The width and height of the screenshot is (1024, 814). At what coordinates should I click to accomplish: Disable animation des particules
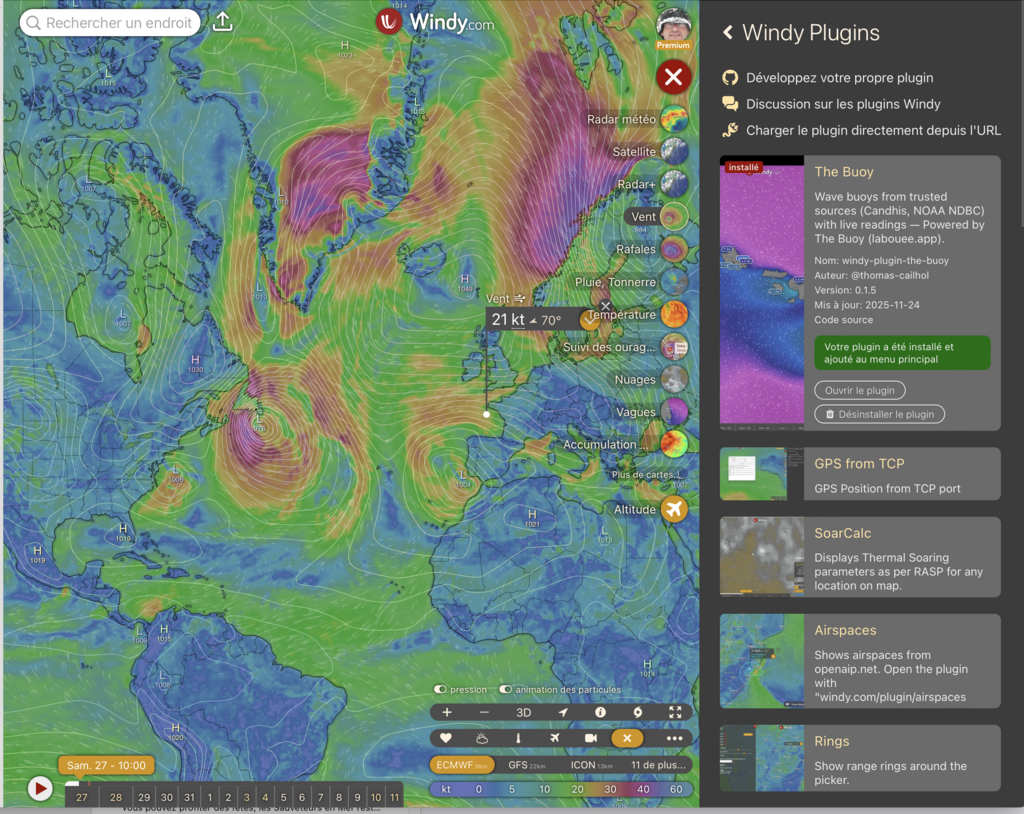pyautogui.click(x=506, y=689)
